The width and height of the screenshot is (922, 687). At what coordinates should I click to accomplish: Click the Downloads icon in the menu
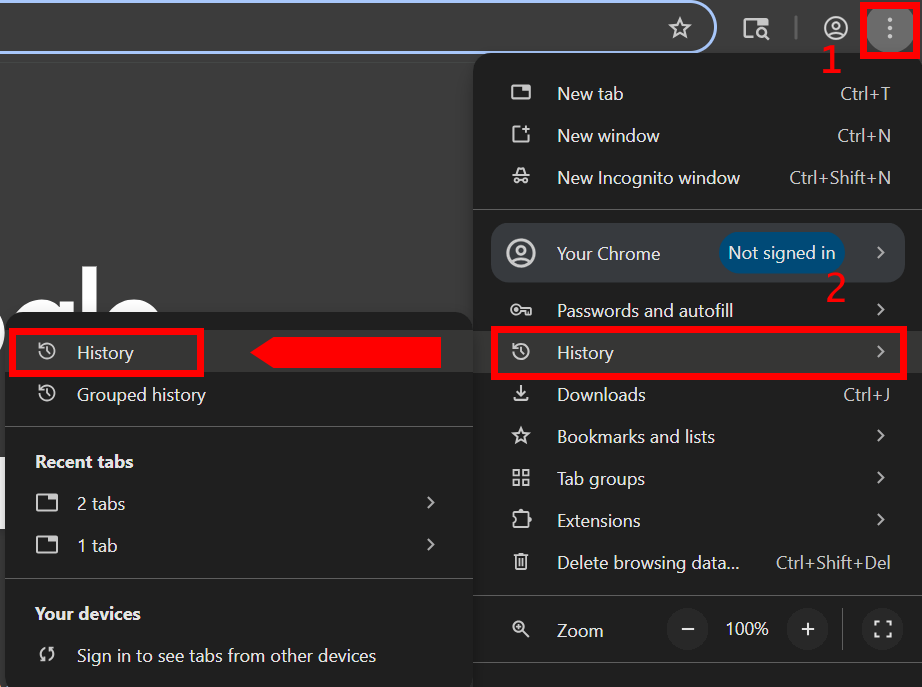521,394
